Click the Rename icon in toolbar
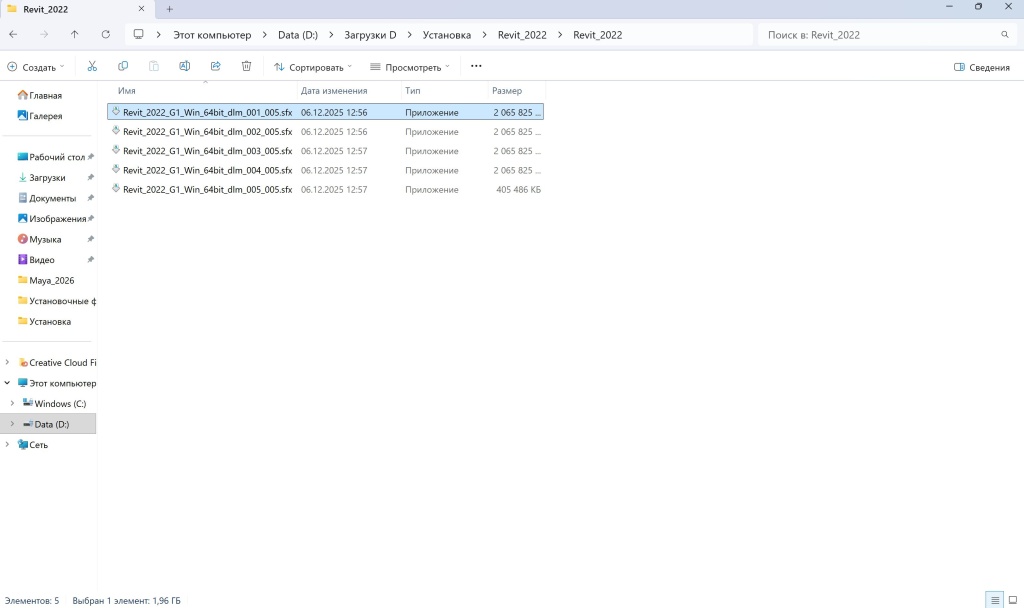 [x=185, y=67]
